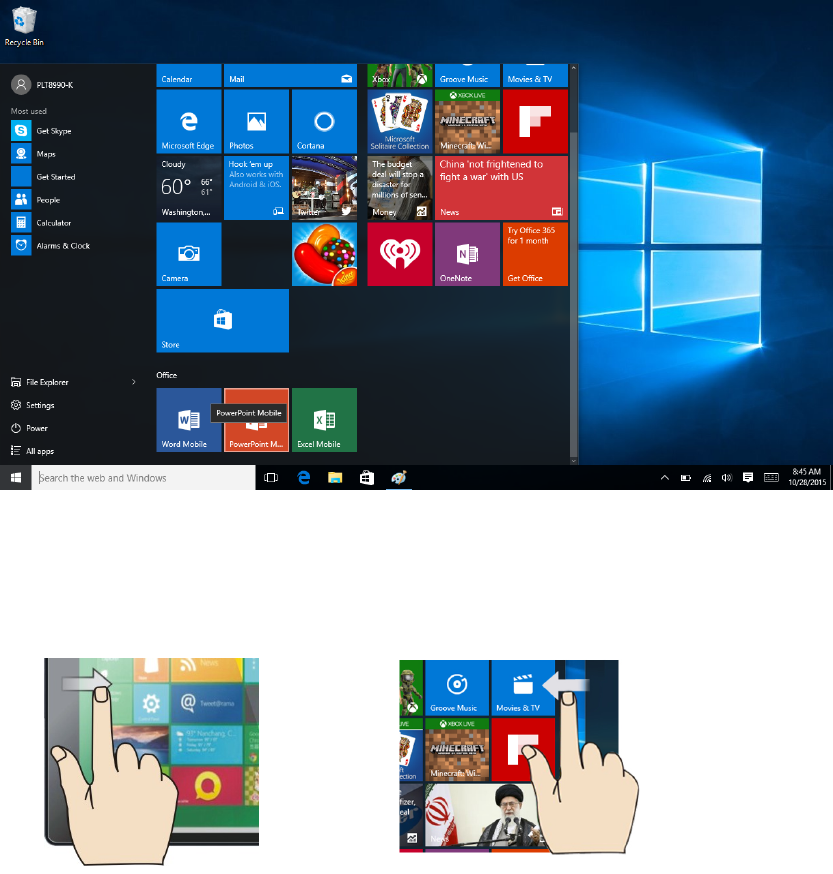Click the battery tray icon
833x874 pixels.
pyautogui.click(x=686, y=478)
